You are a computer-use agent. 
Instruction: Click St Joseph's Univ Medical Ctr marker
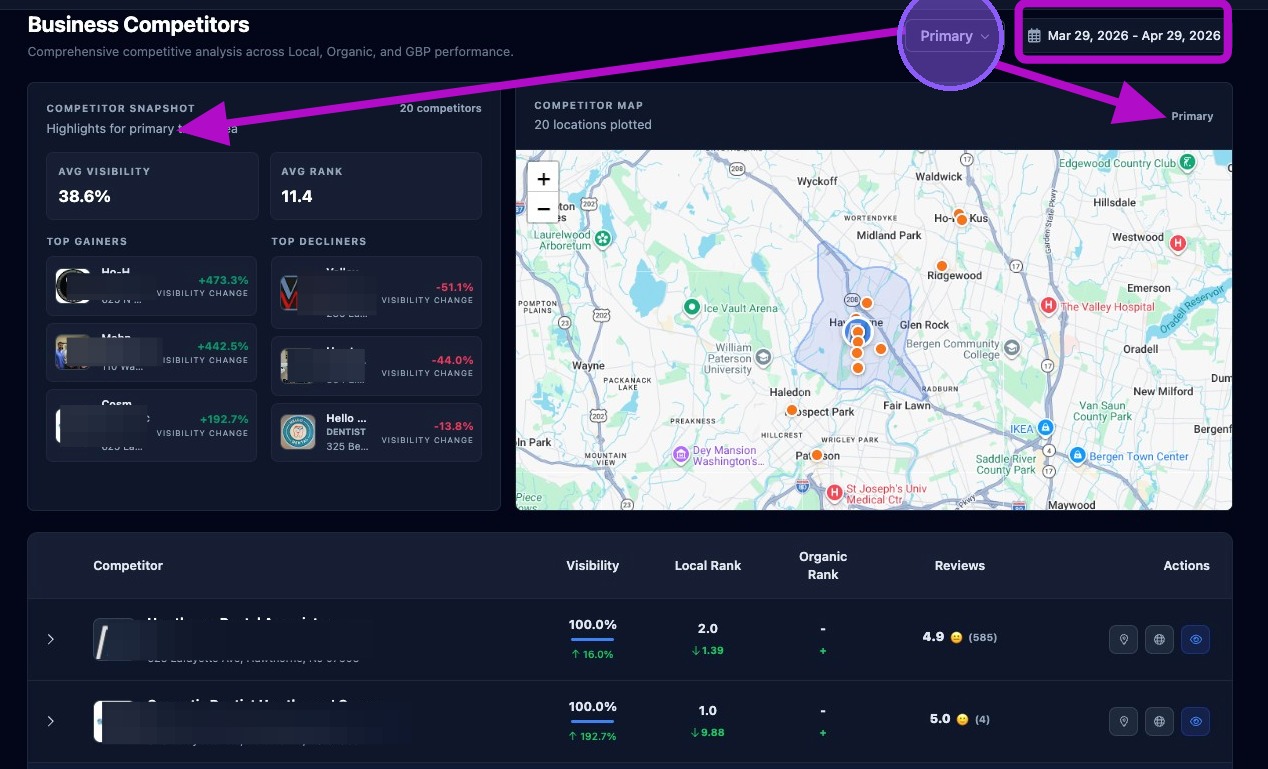pos(835,492)
